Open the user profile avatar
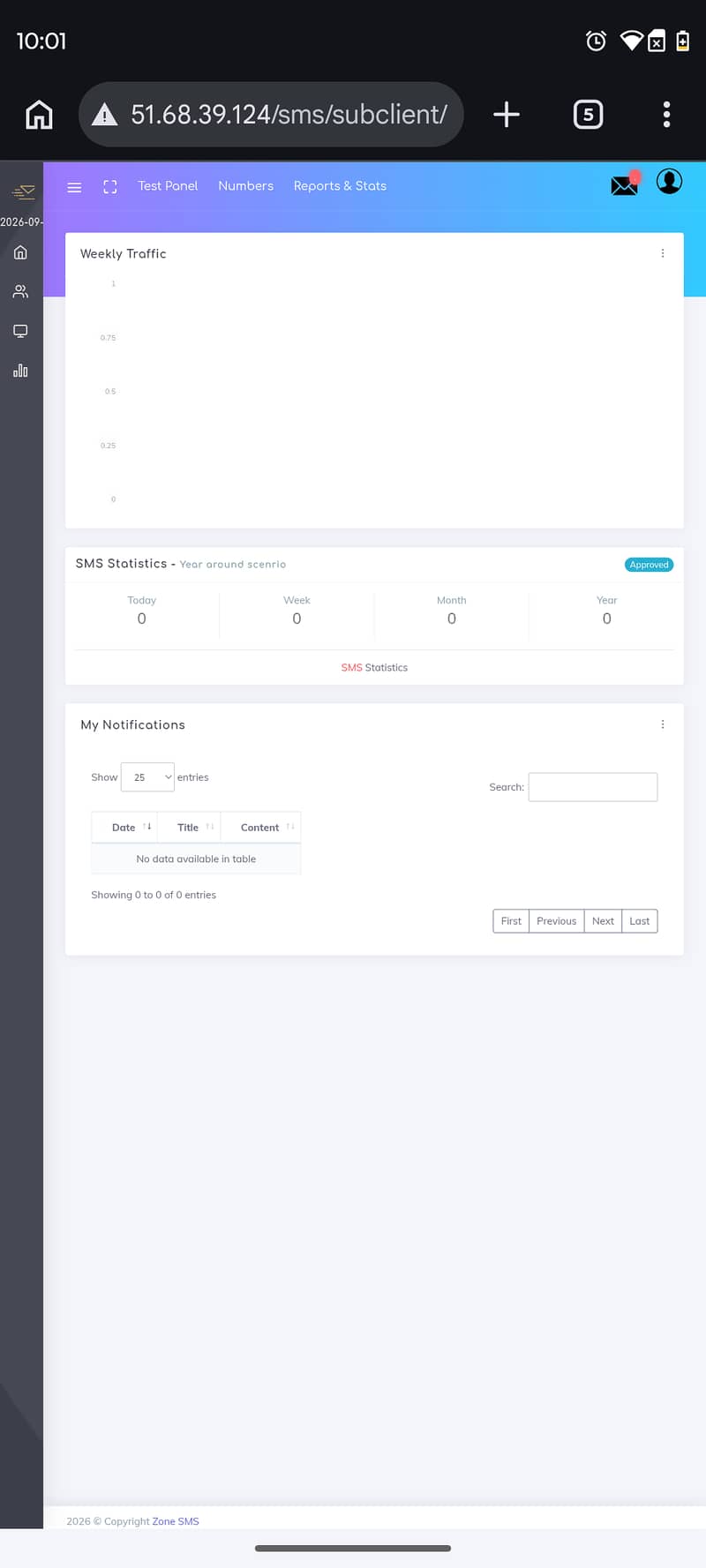The height and width of the screenshot is (1568, 706). (669, 182)
